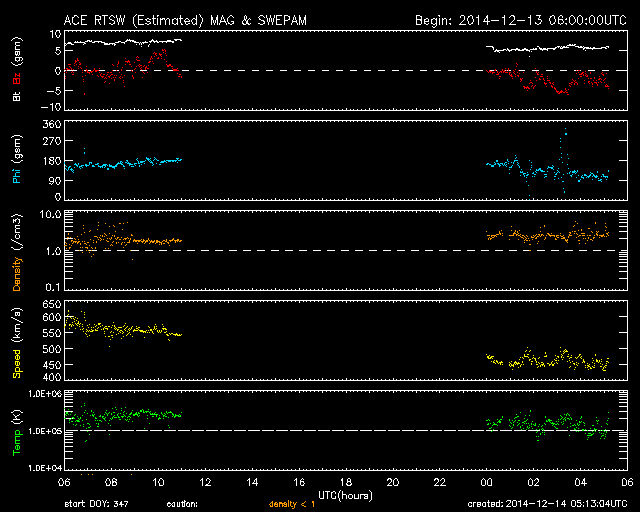Click the 550 tick label on Speed axis

[x=52, y=333]
